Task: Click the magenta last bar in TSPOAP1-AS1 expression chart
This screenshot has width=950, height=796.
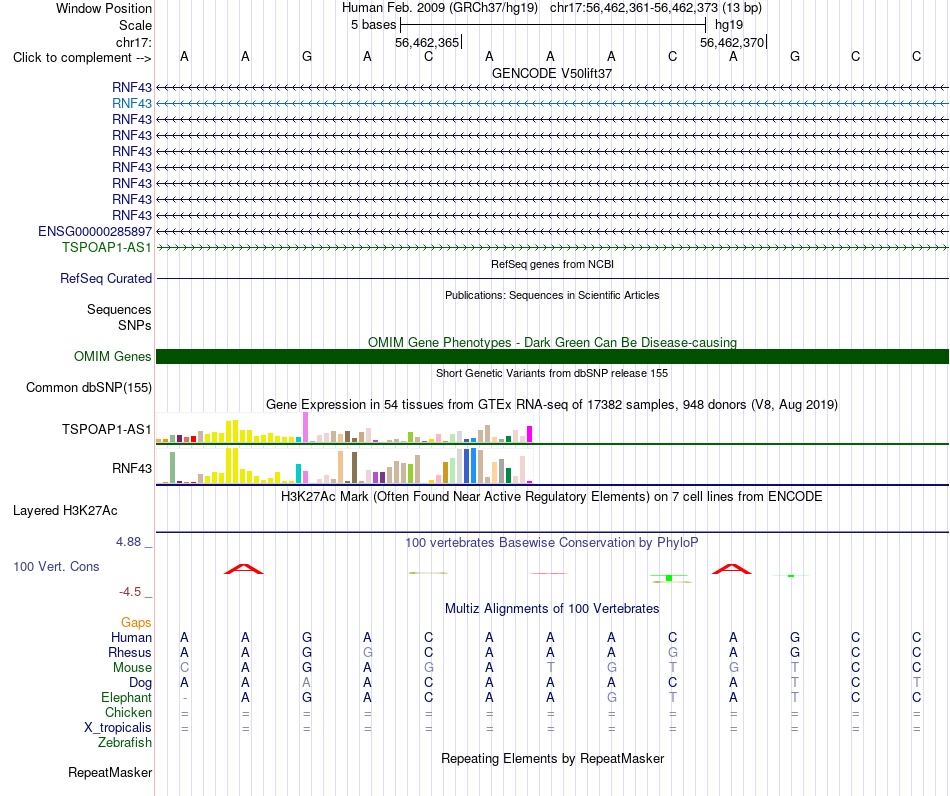Action: (530, 434)
